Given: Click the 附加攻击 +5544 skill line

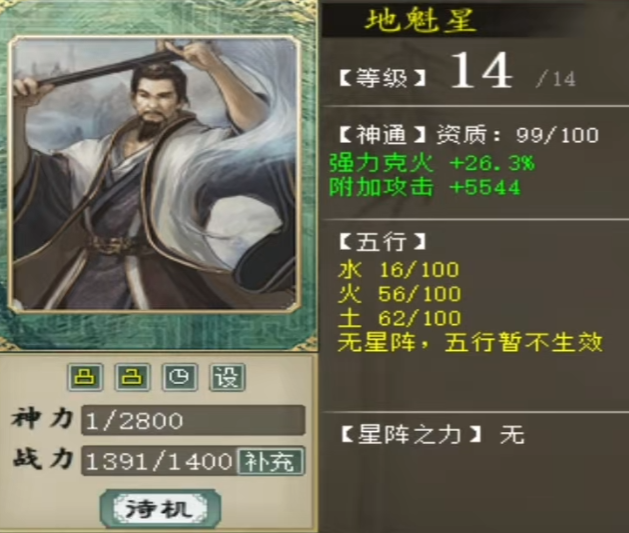Looking at the screenshot, I should pyautogui.click(x=425, y=187).
